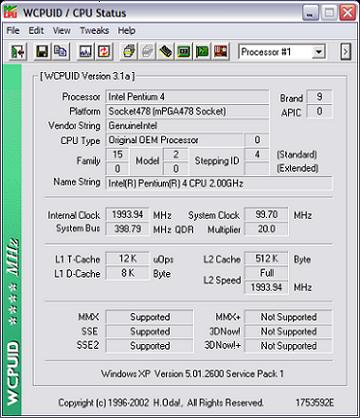The width and height of the screenshot is (360, 418).
Task: Open the File menu
Action: [13, 31]
